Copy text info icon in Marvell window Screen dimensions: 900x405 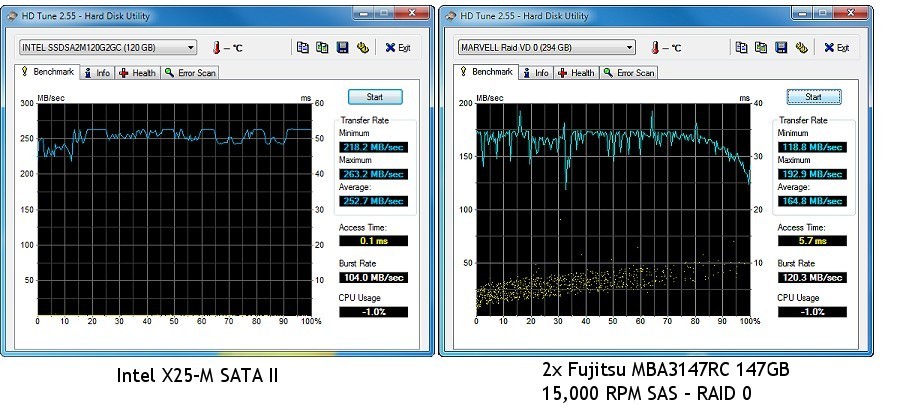pos(741,48)
